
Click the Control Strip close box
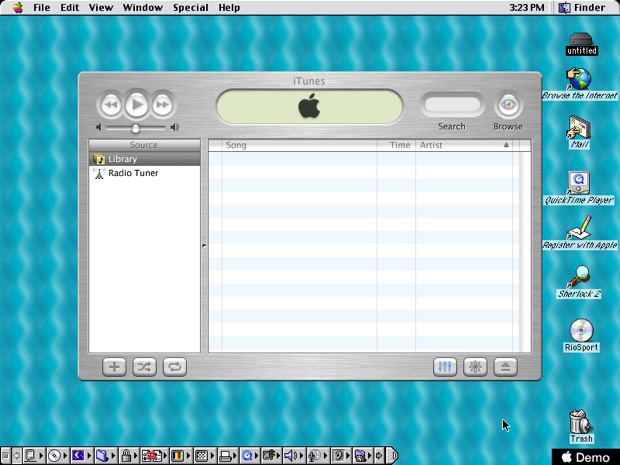(5, 456)
